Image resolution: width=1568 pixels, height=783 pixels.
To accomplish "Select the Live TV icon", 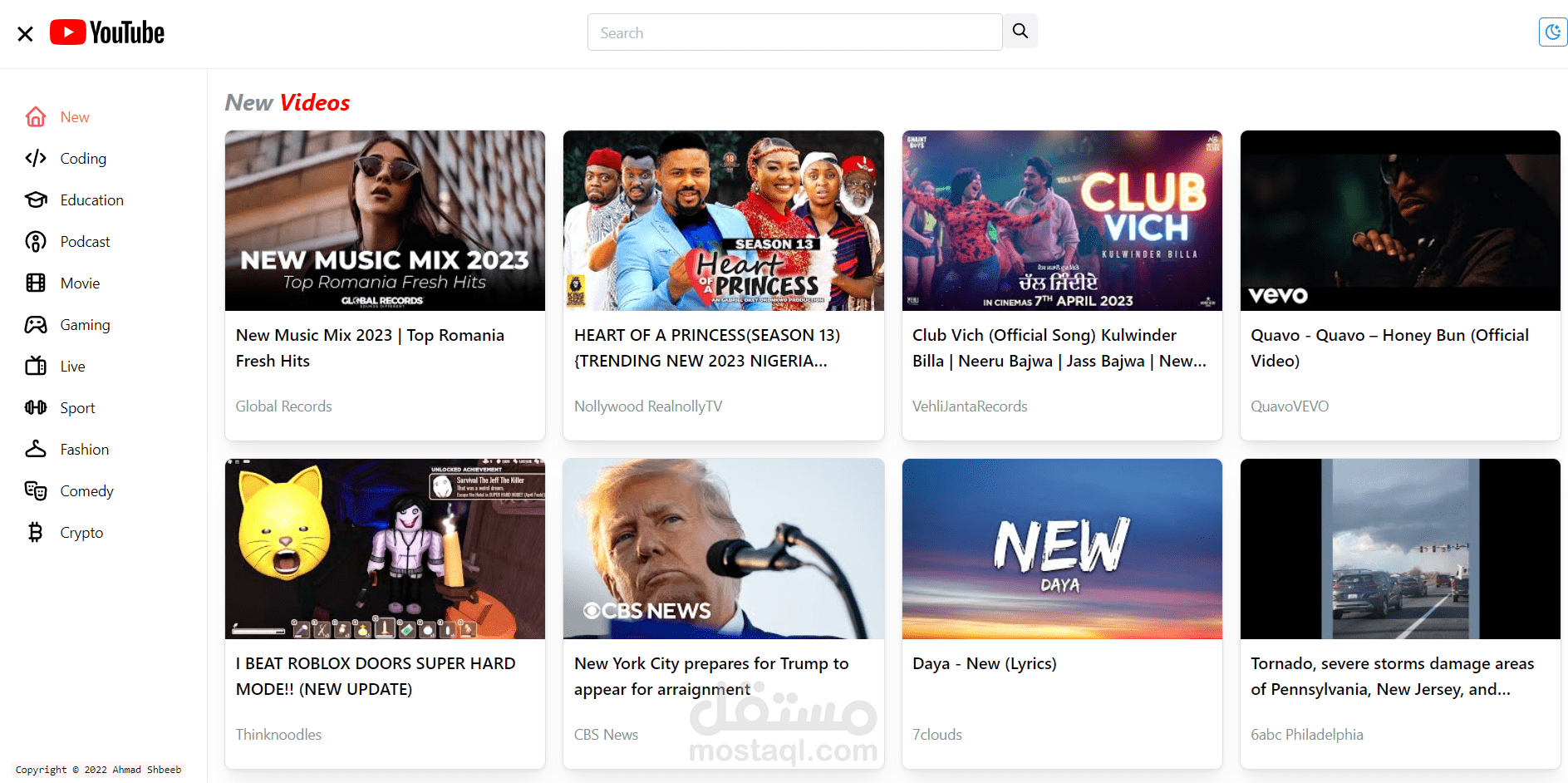I will [x=36, y=367].
